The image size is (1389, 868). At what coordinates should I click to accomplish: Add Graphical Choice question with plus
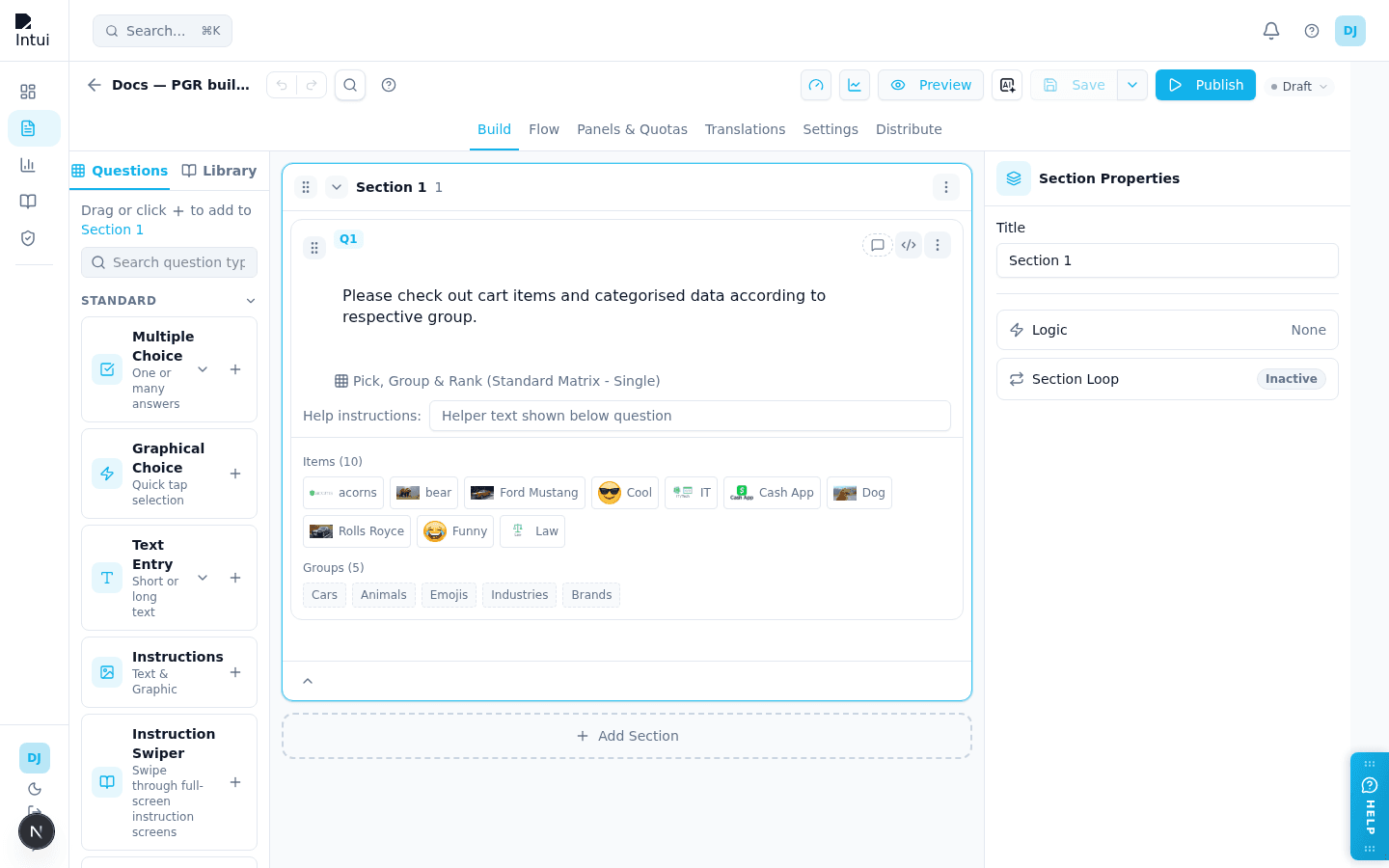click(x=235, y=474)
